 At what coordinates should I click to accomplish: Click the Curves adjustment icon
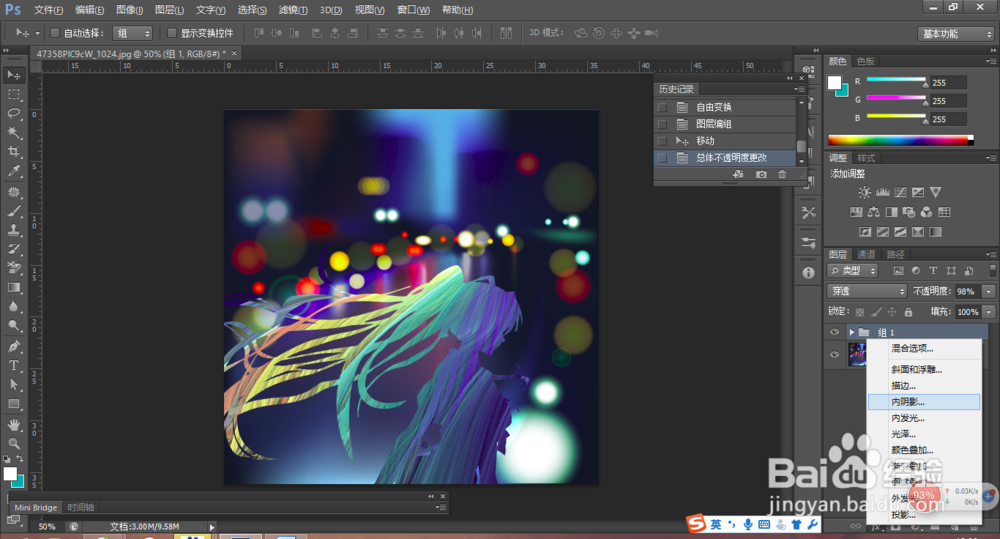(901, 192)
